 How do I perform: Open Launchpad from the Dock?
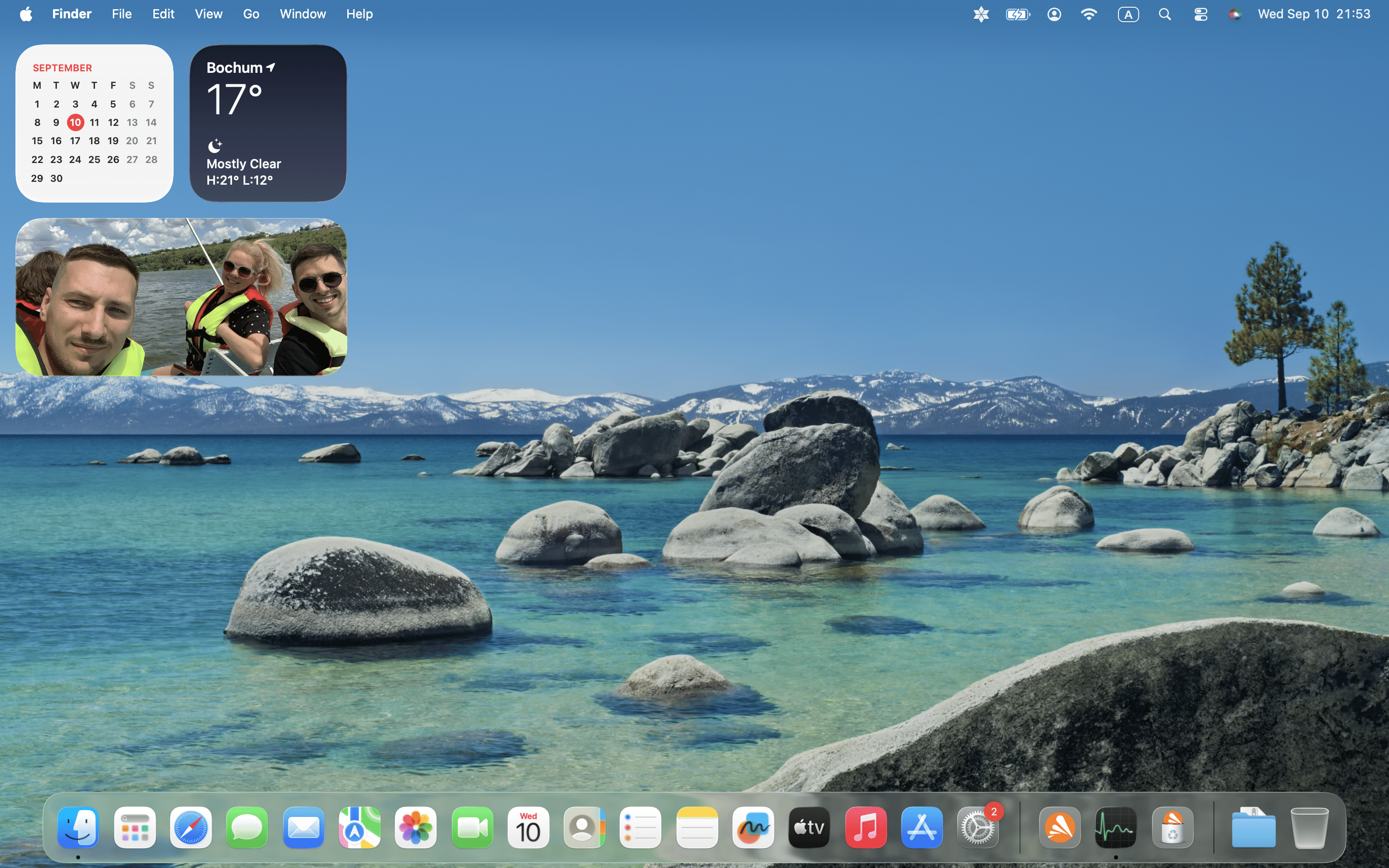click(x=135, y=827)
